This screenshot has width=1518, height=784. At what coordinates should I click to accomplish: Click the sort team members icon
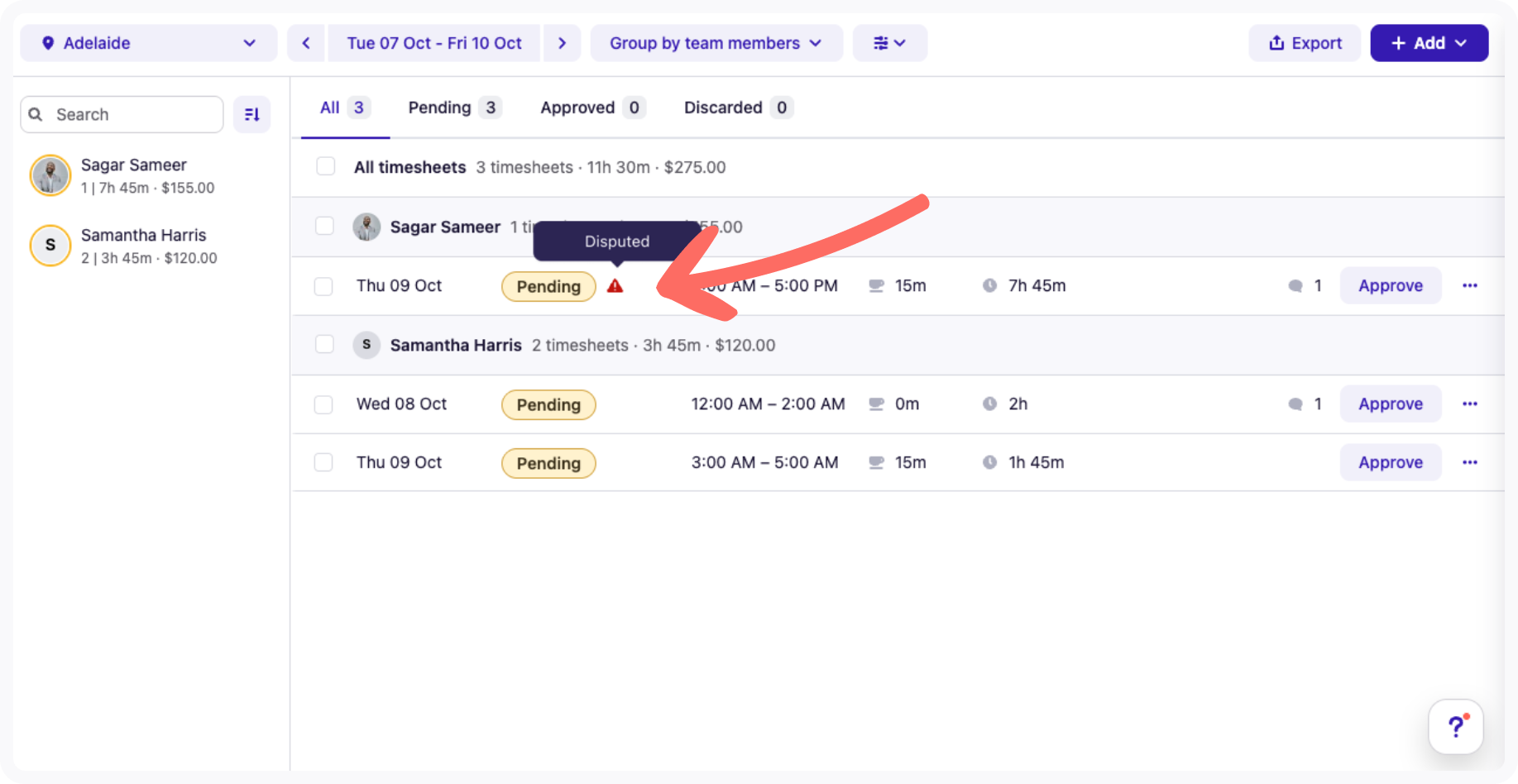252,115
